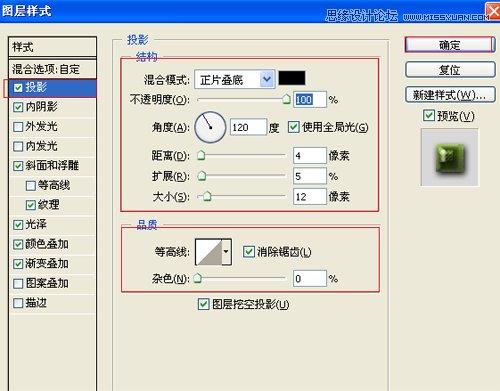Toggle the 颜色叠加 color overlay checkbox
Image resolution: width=500 pixels, height=391 pixels.
(x=18, y=244)
